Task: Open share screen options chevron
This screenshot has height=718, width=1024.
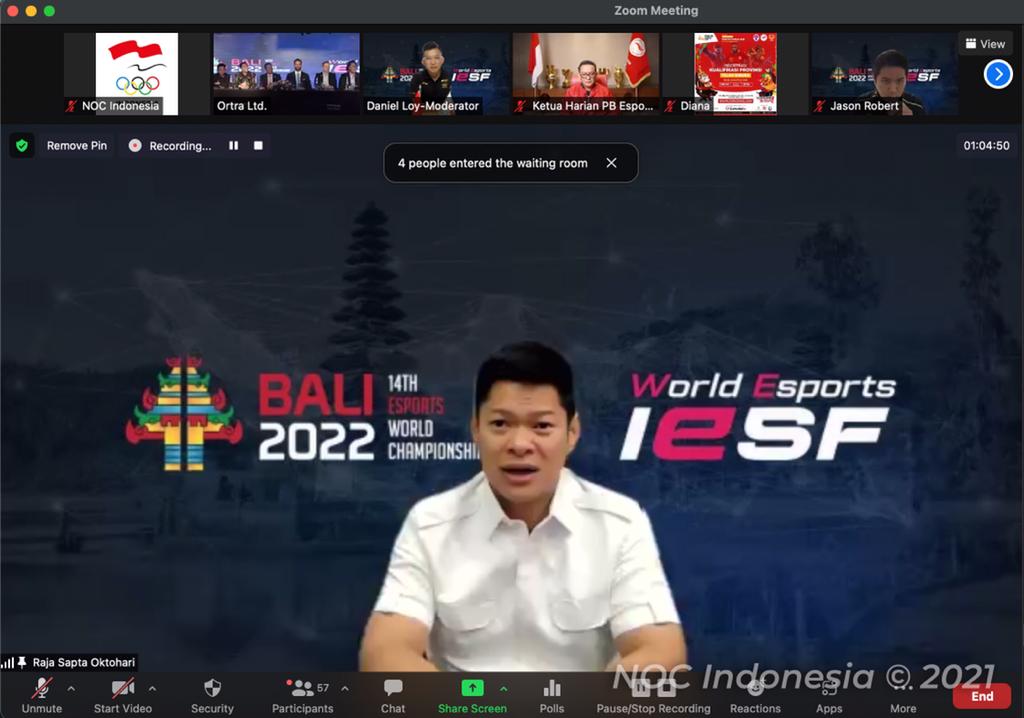Action: pyautogui.click(x=504, y=688)
